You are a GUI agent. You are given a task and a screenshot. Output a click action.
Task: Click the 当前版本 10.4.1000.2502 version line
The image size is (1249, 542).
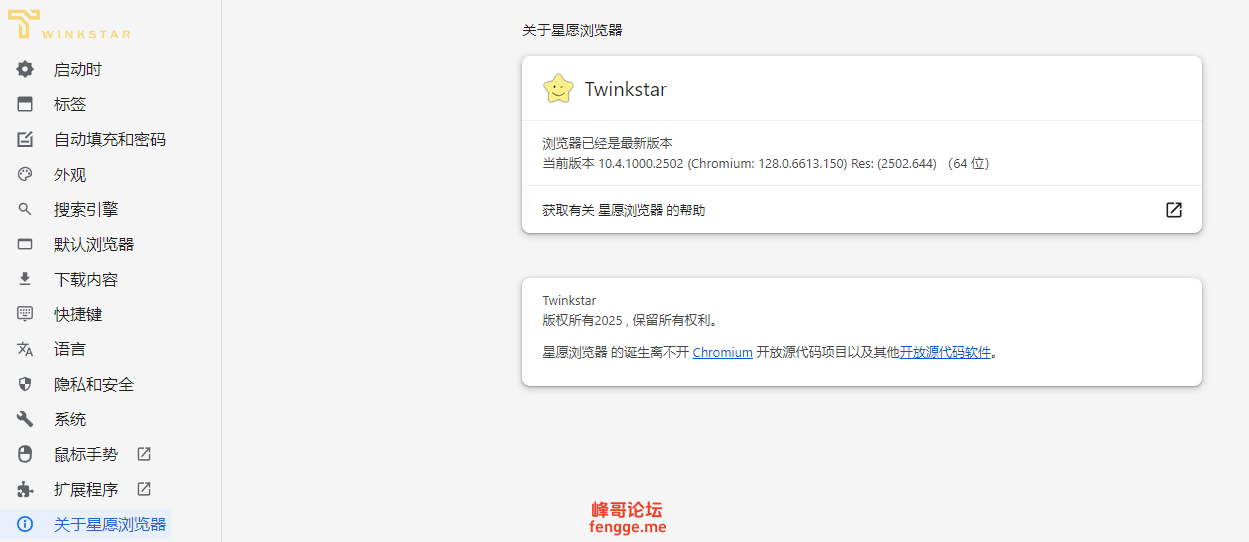pos(766,163)
